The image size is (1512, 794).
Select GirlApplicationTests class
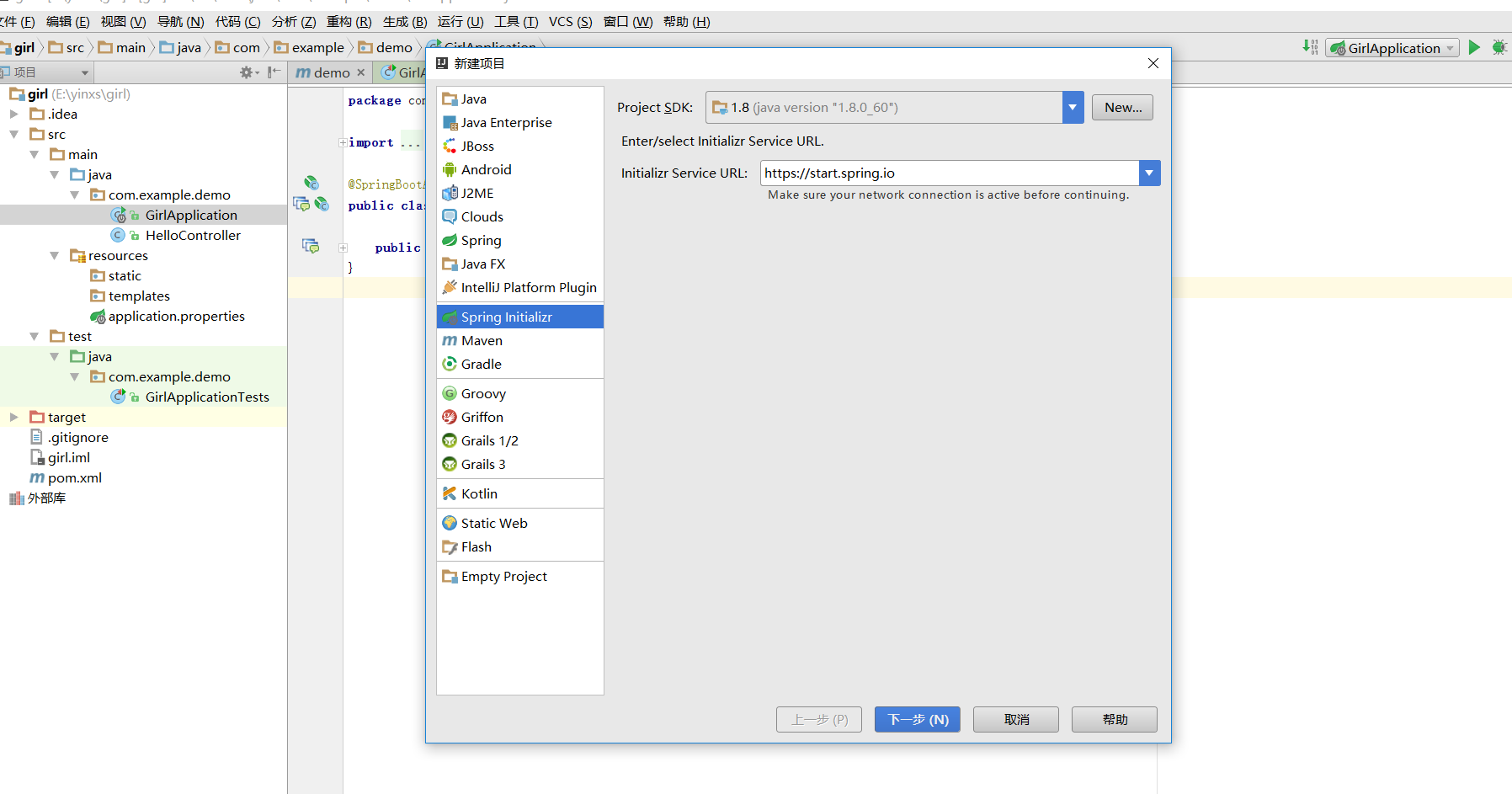click(x=207, y=397)
